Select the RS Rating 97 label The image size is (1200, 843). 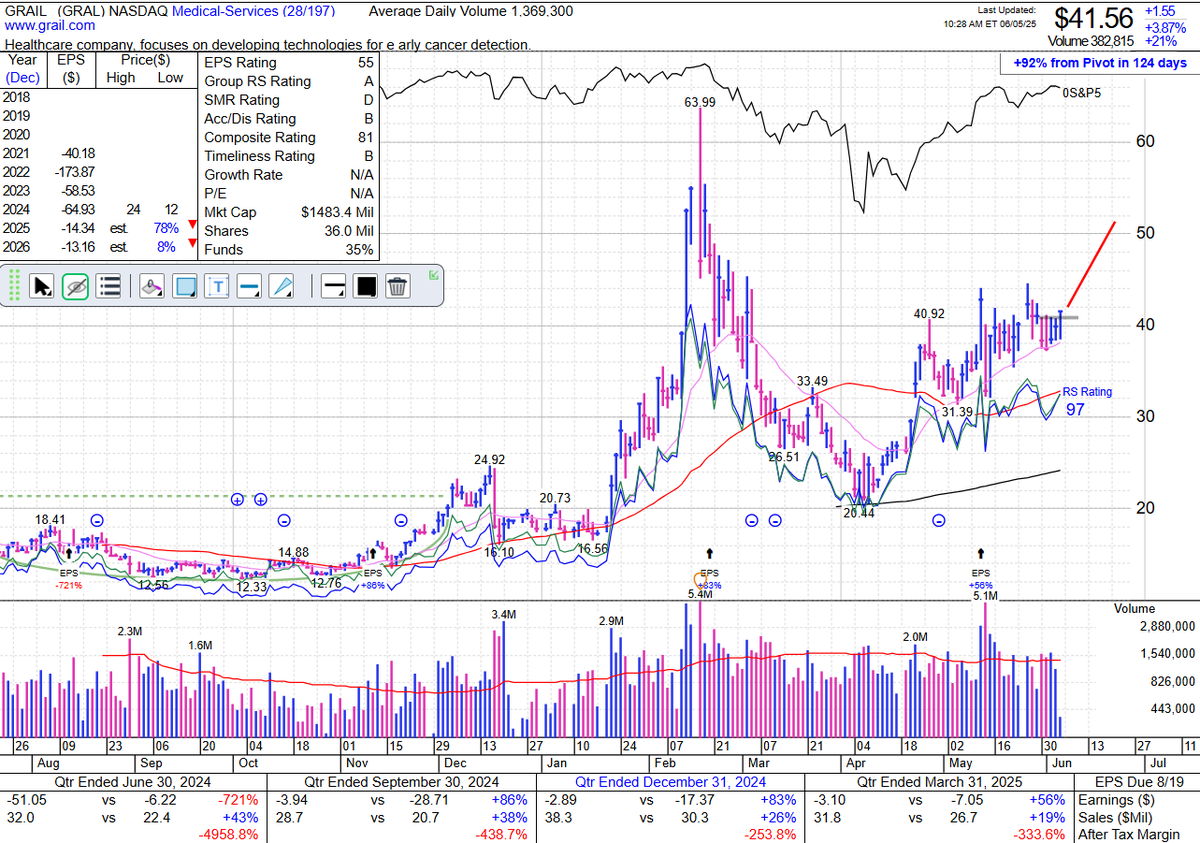click(x=1087, y=401)
